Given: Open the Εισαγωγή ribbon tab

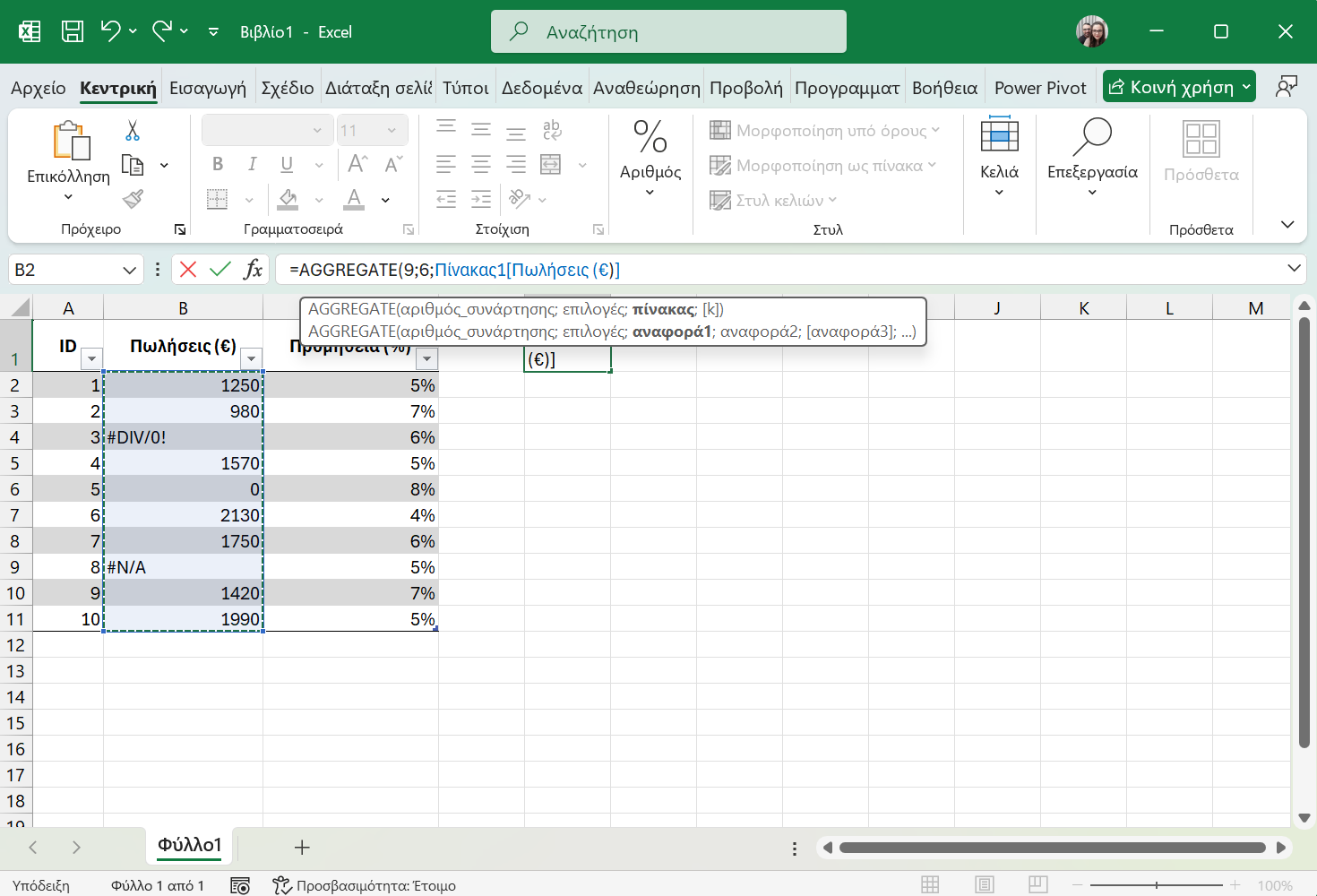Looking at the screenshot, I should point(208,88).
